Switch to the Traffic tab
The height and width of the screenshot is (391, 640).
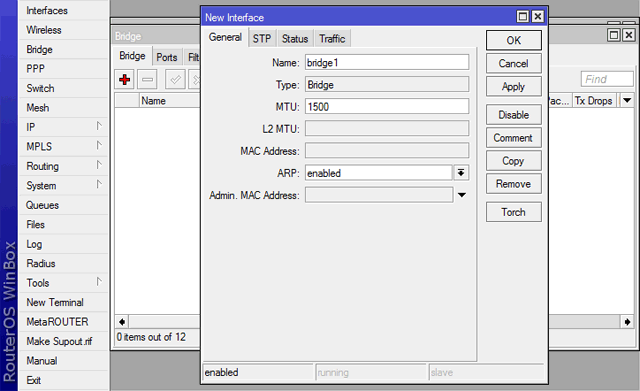332,38
